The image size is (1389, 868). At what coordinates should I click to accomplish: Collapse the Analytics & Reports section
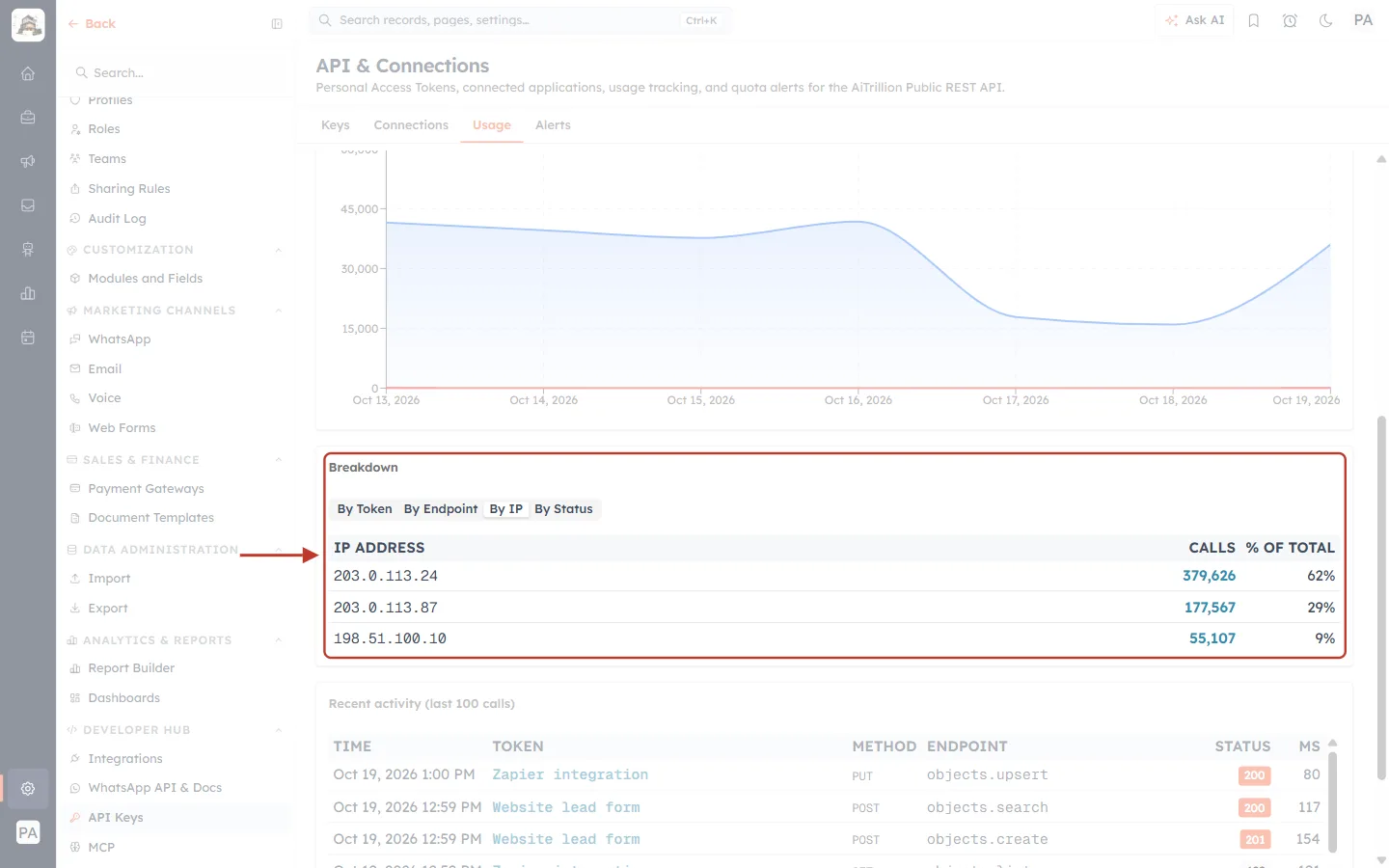278,640
